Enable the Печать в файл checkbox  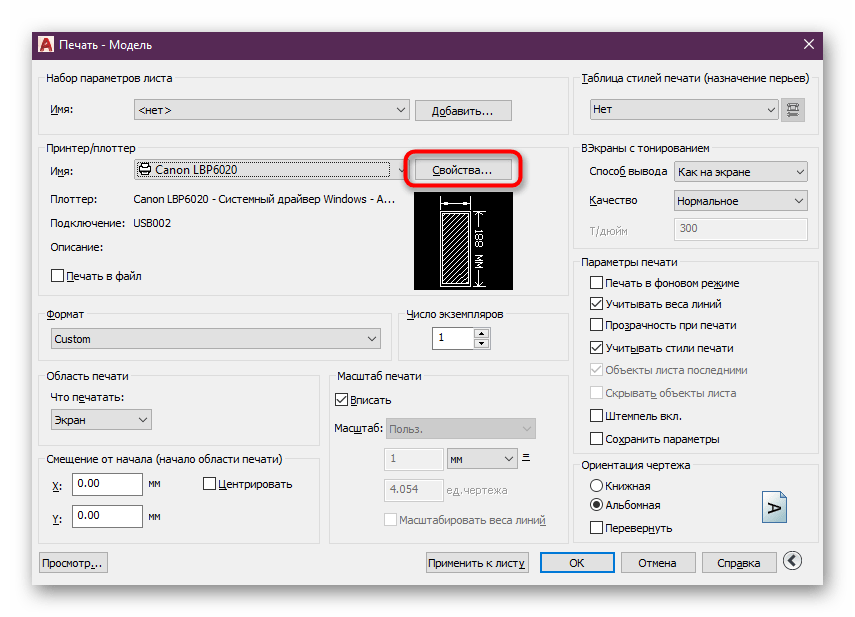[x=57, y=275]
